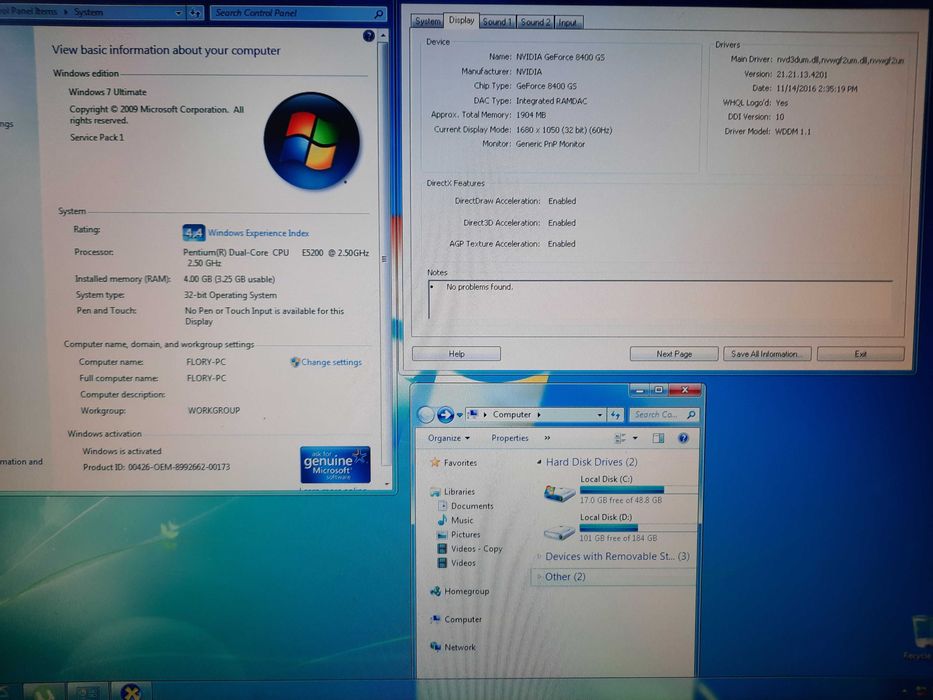Toggle the preview pane icon
Image resolution: width=933 pixels, height=700 pixels.
tap(658, 438)
